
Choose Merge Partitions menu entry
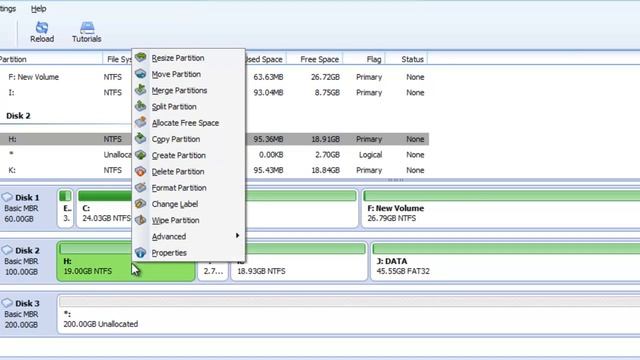pos(179,91)
